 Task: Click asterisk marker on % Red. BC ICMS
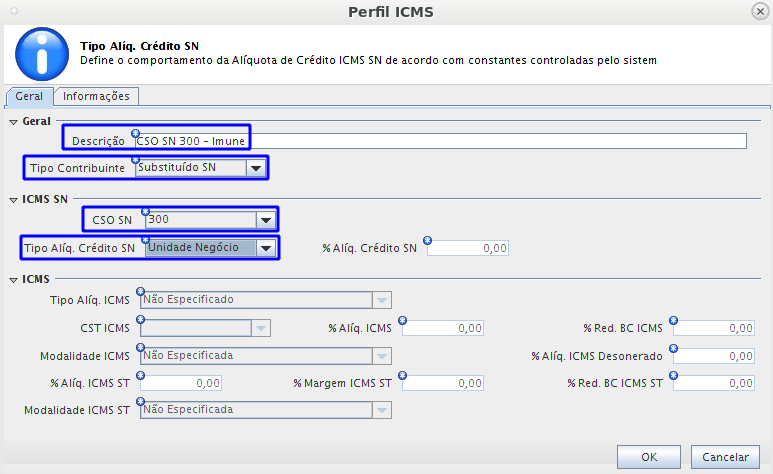[673, 321]
